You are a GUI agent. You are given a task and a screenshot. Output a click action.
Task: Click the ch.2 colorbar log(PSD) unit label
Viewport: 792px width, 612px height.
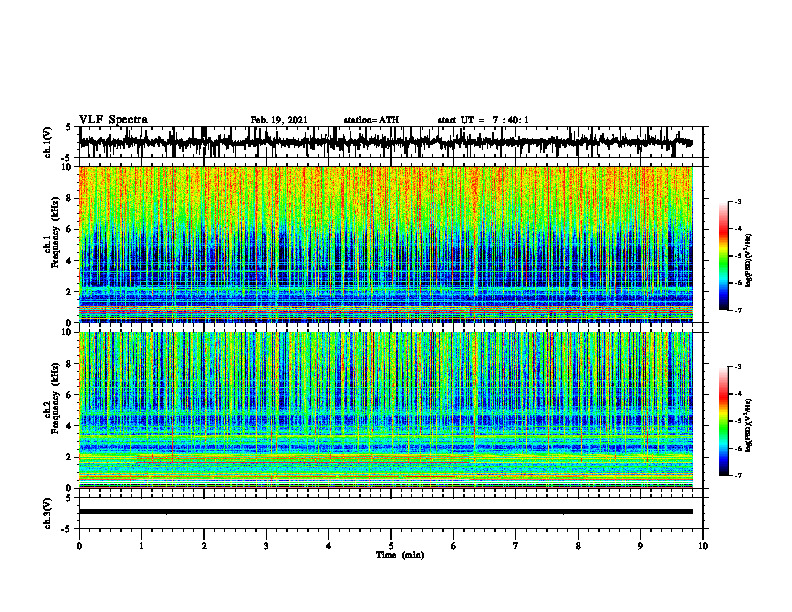pos(749,424)
